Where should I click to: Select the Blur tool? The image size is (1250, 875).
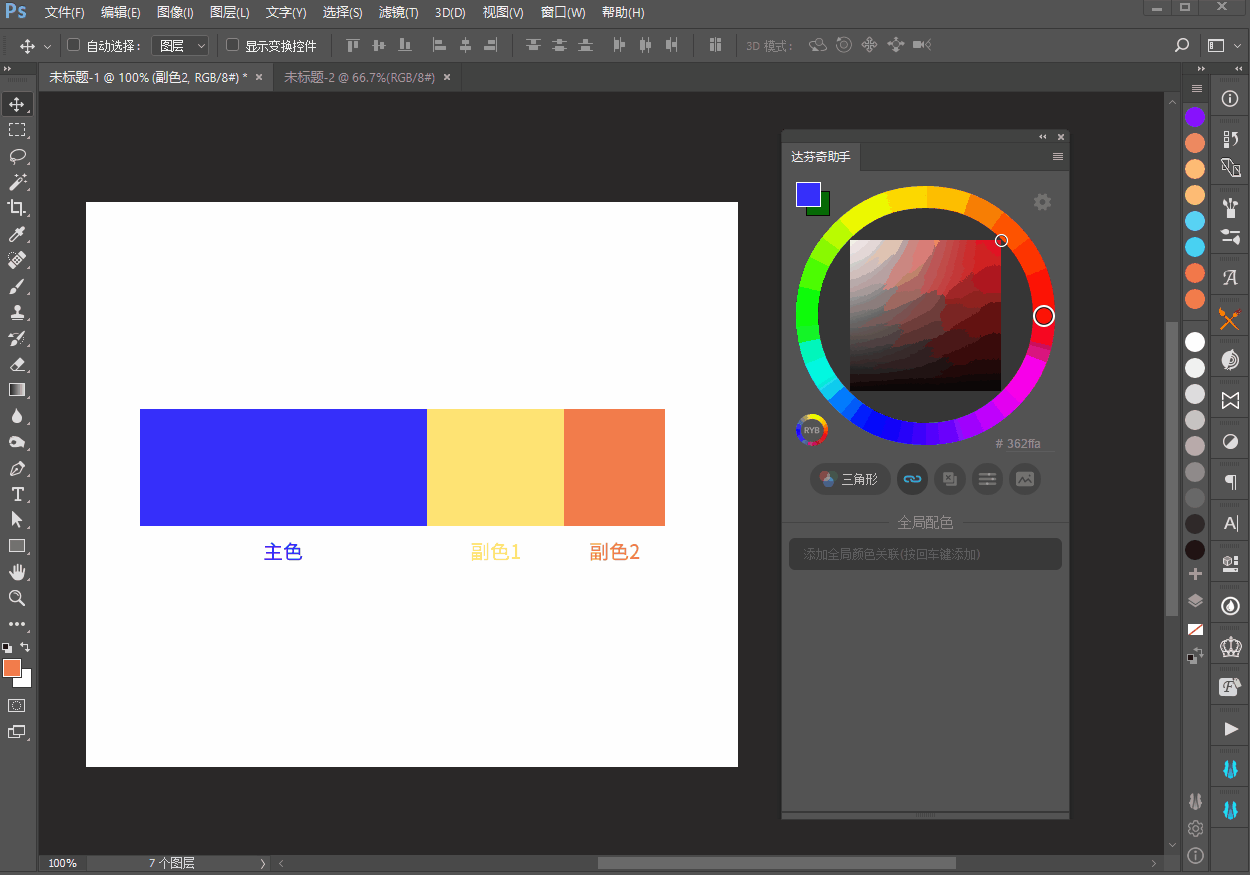pyautogui.click(x=17, y=416)
